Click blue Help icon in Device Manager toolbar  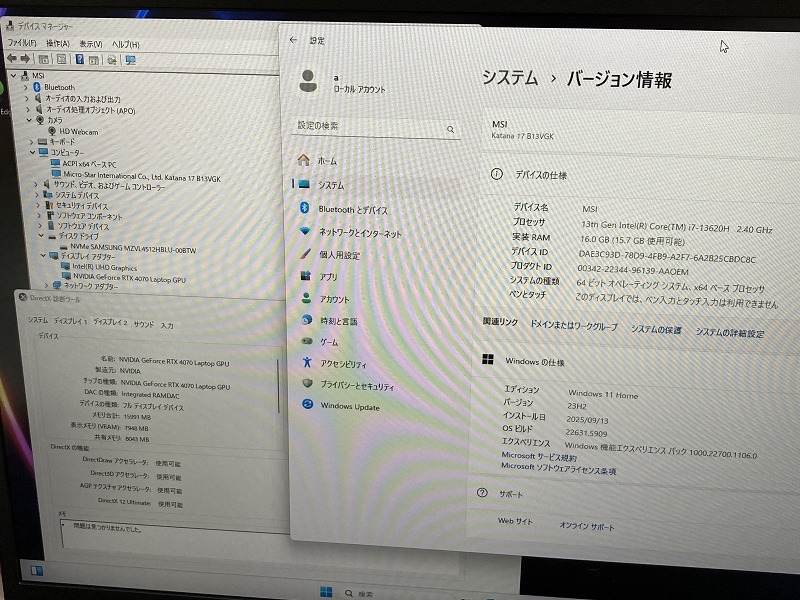[x=80, y=59]
